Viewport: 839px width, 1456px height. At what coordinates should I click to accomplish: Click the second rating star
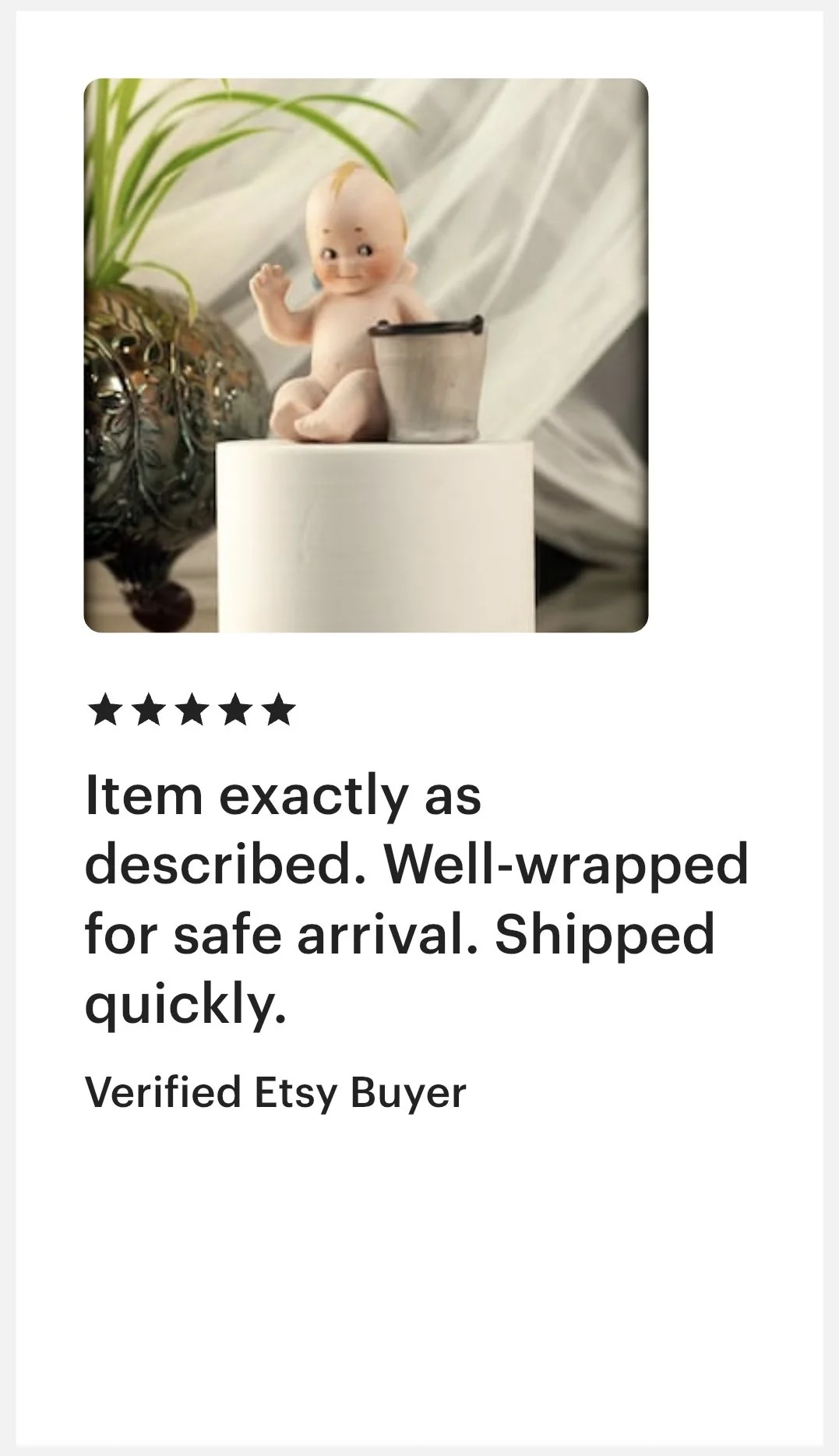(149, 711)
